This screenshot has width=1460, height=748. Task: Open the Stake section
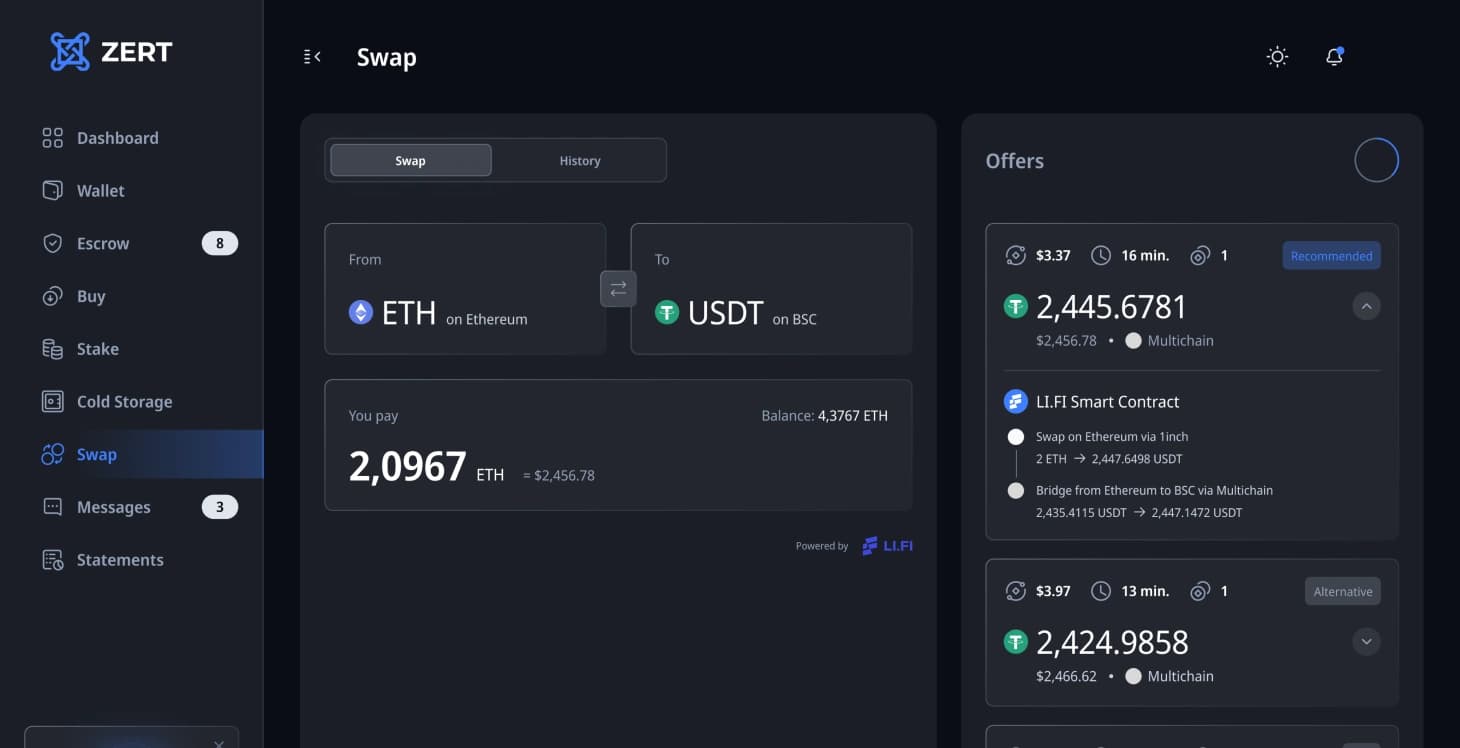click(x=97, y=348)
